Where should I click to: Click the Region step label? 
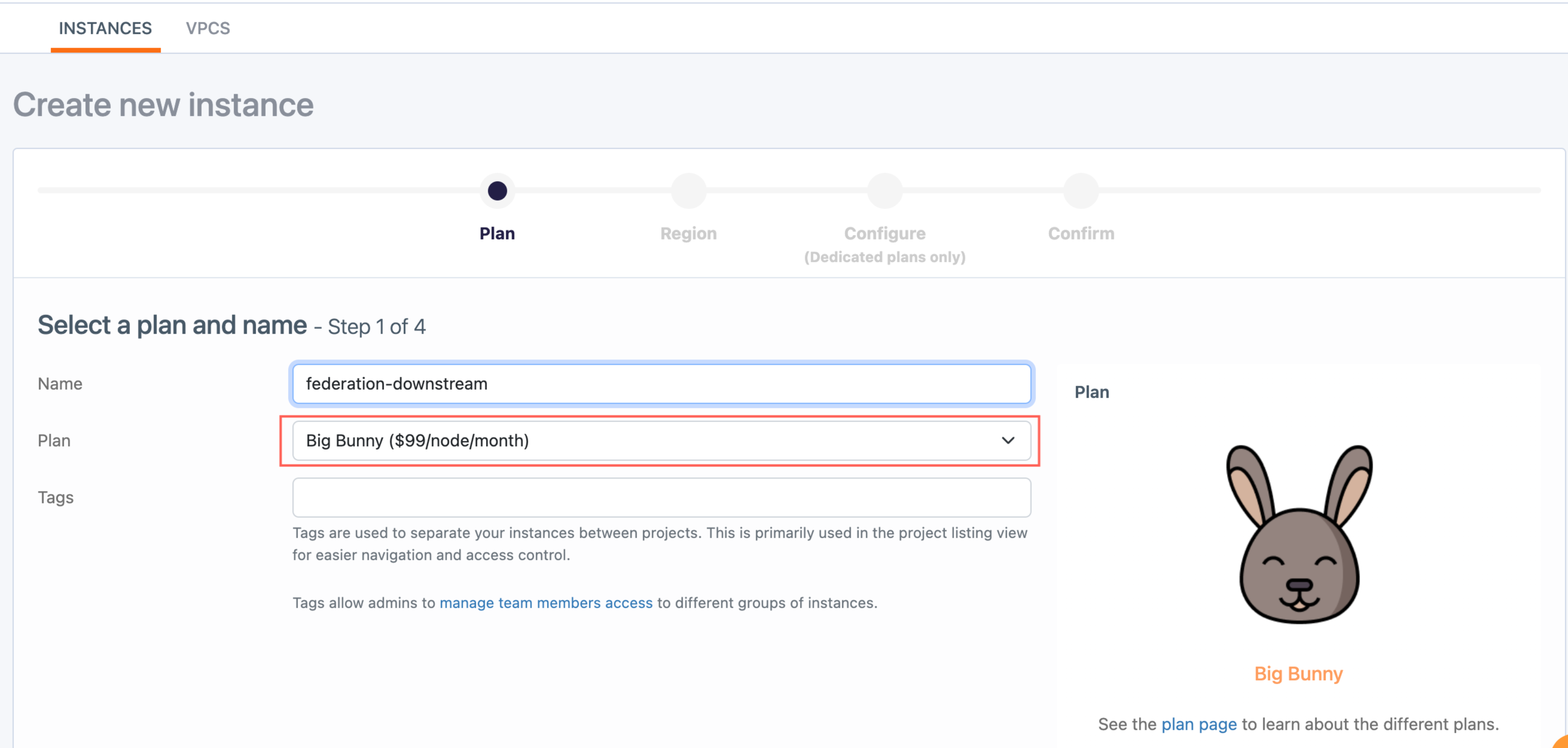688,233
